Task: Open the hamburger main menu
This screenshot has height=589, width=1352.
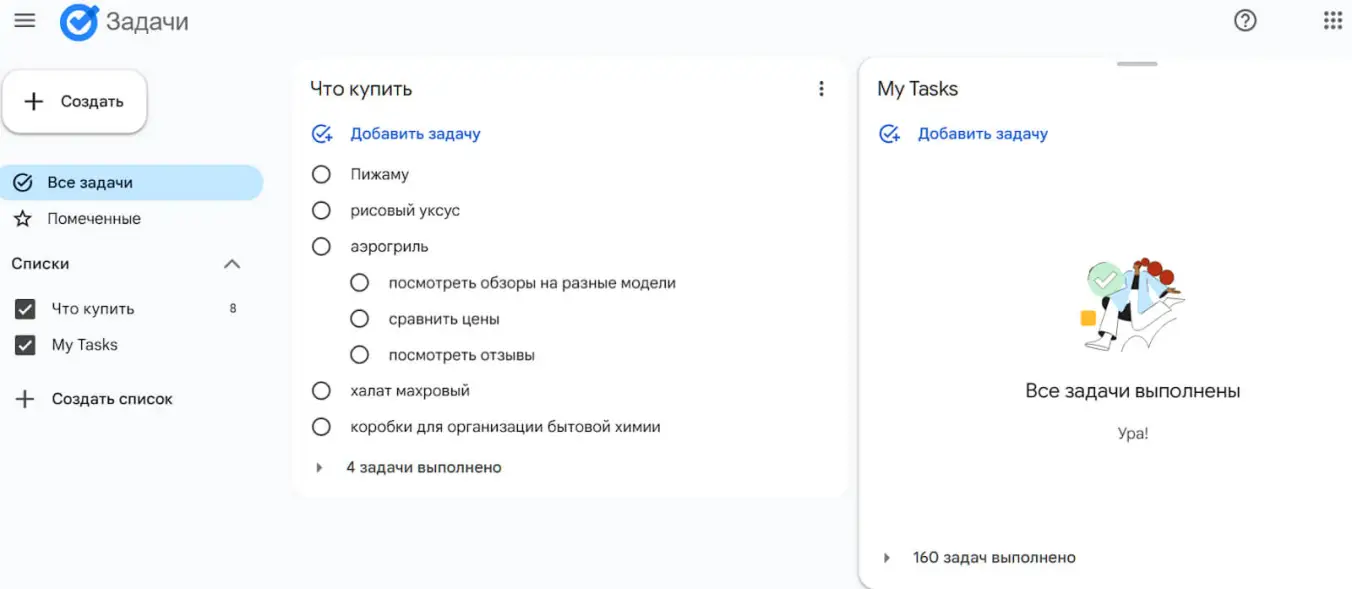Action: click(x=25, y=21)
